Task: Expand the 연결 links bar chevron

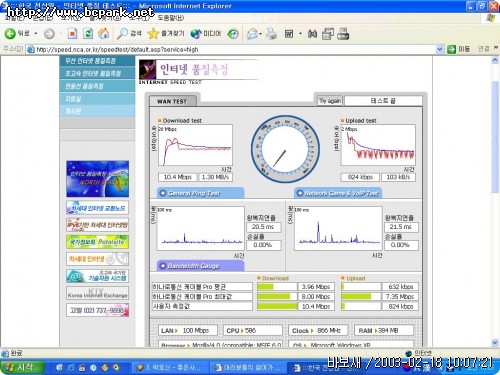Action: pyautogui.click(x=496, y=48)
